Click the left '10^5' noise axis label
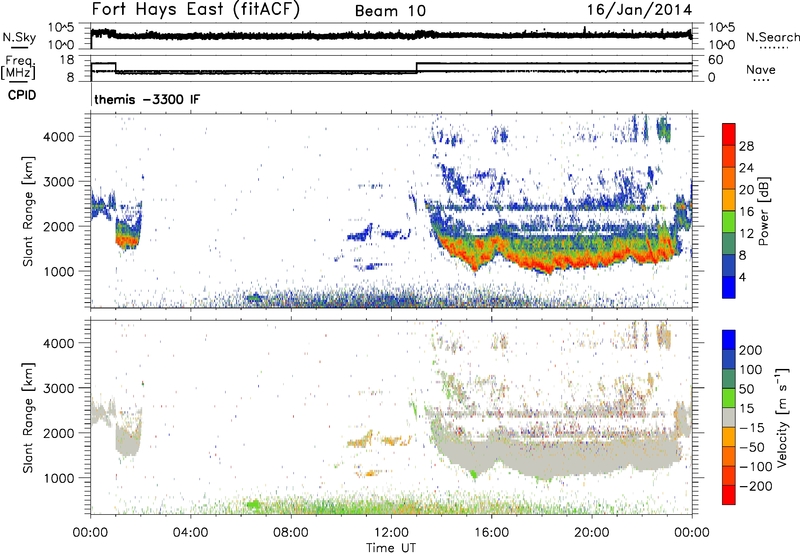The image size is (800, 554). click(61, 28)
